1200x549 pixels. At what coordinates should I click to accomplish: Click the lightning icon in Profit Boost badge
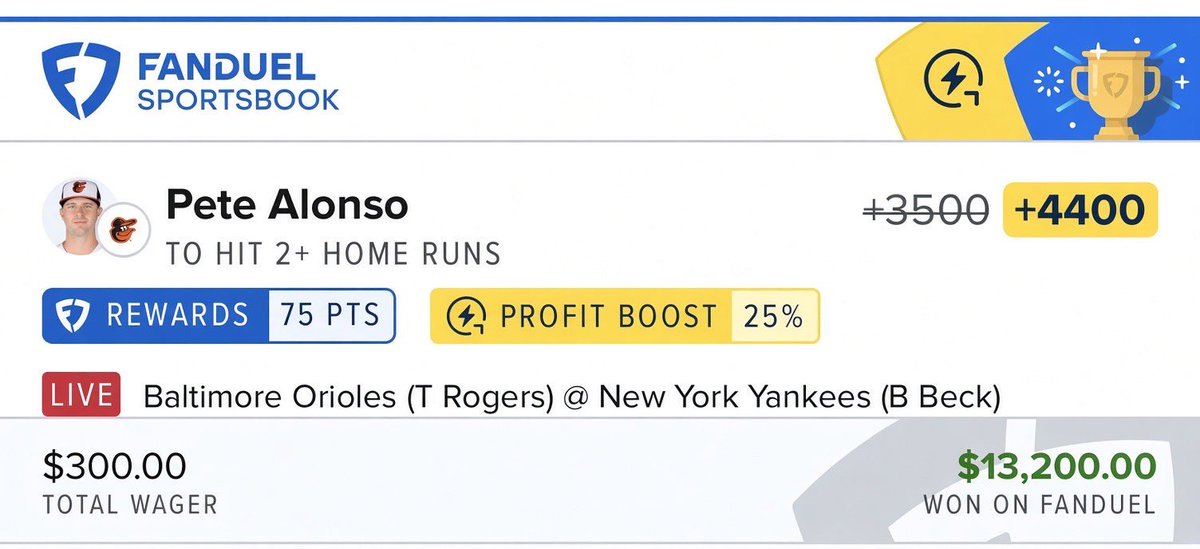point(466,316)
